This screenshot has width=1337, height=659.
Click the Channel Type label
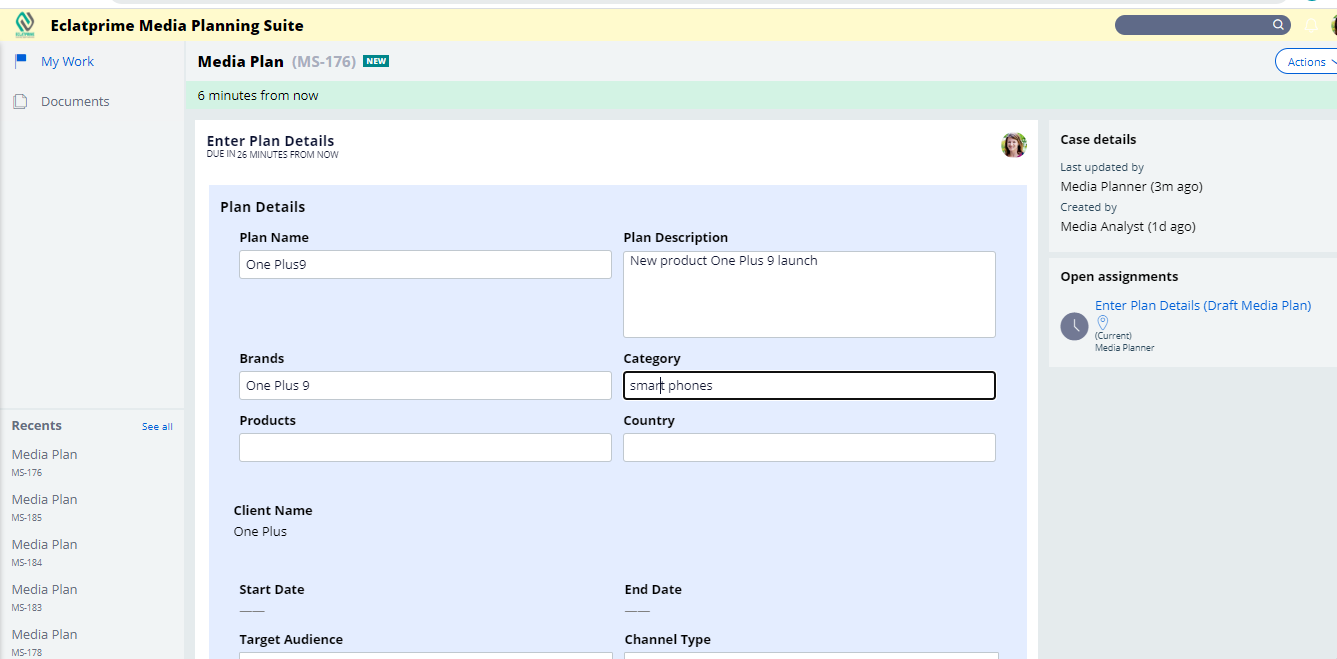click(668, 639)
